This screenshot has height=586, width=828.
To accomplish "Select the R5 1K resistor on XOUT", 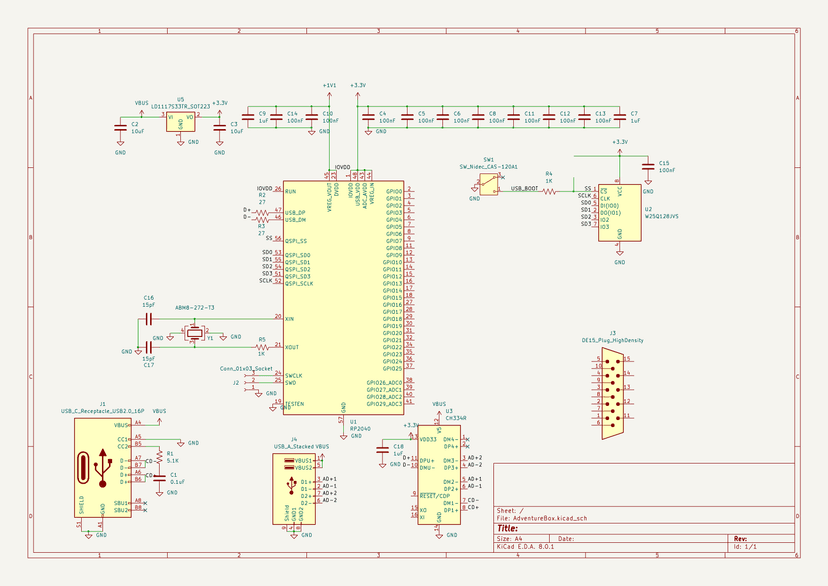I will (262, 347).
